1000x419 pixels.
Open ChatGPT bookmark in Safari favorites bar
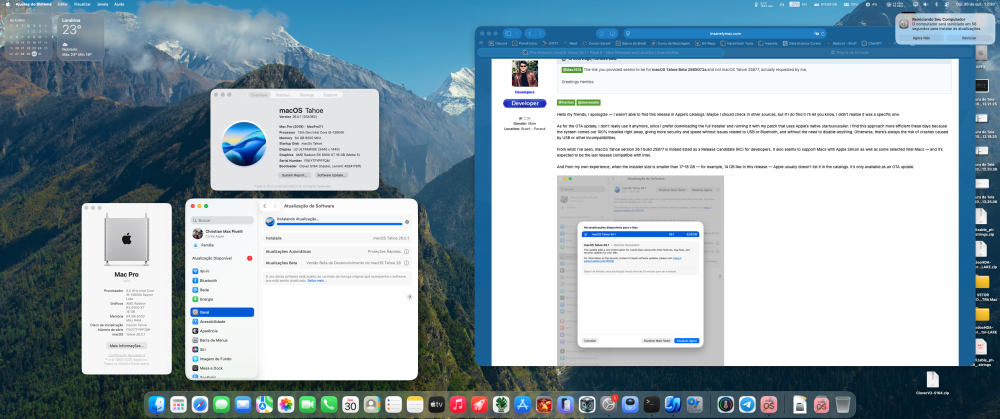click(x=872, y=43)
